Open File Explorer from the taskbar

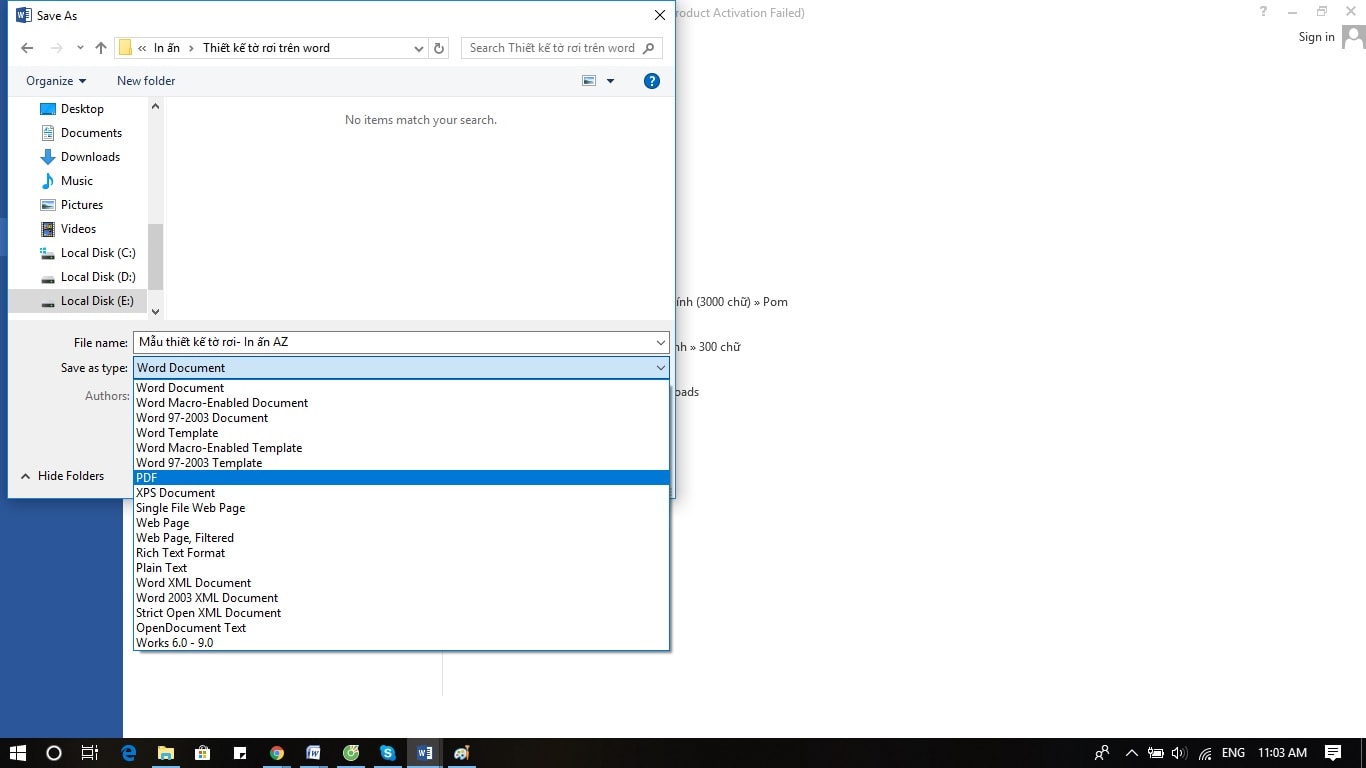165,753
